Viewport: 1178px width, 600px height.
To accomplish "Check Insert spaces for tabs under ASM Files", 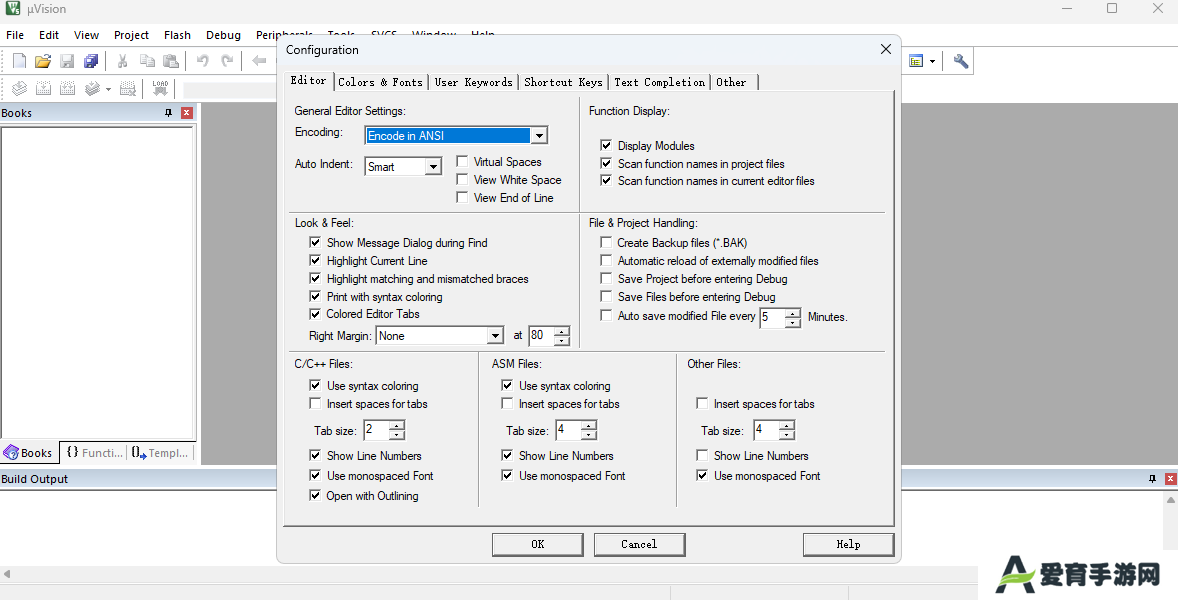I will (508, 403).
